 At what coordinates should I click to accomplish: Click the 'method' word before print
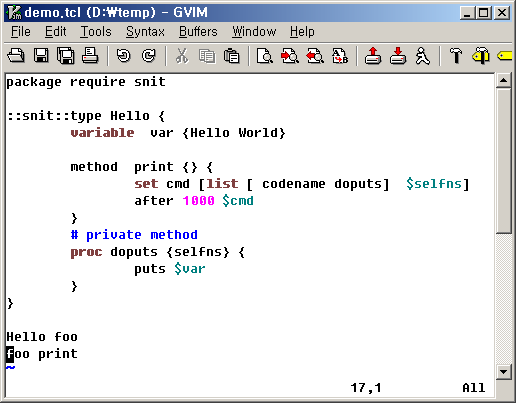click(x=94, y=167)
